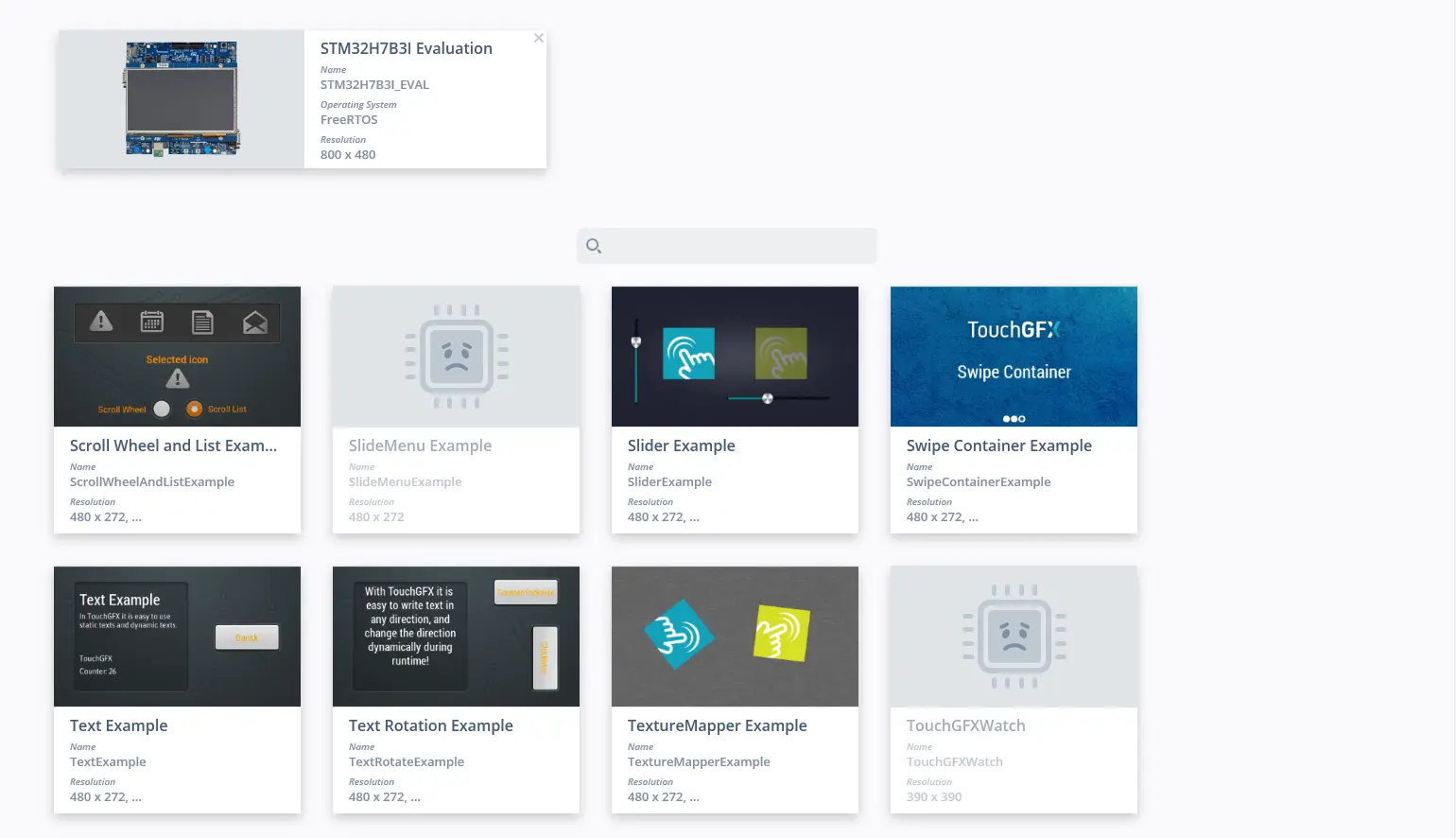
Task: Open the Slider Example title
Action: (x=682, y=445)
